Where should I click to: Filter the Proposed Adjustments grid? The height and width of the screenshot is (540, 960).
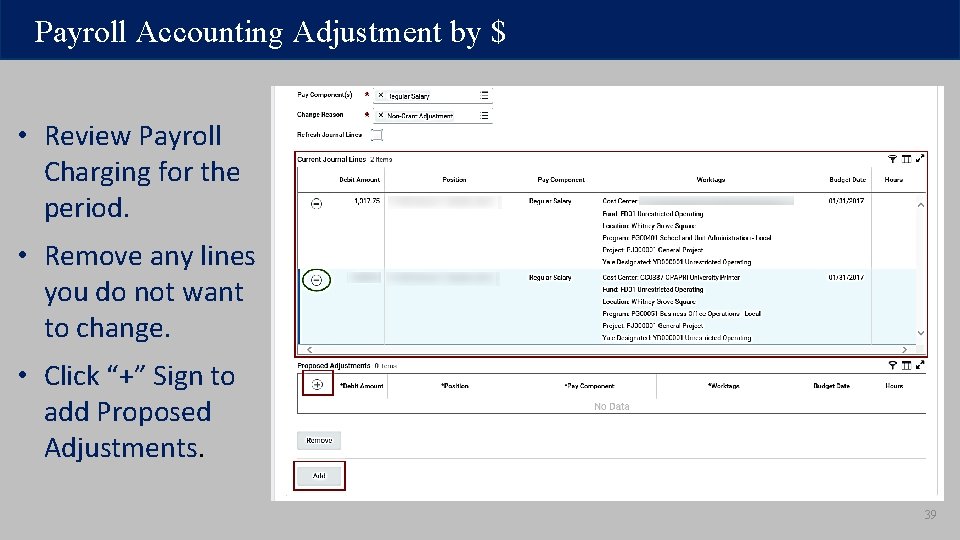pos(893,366)
